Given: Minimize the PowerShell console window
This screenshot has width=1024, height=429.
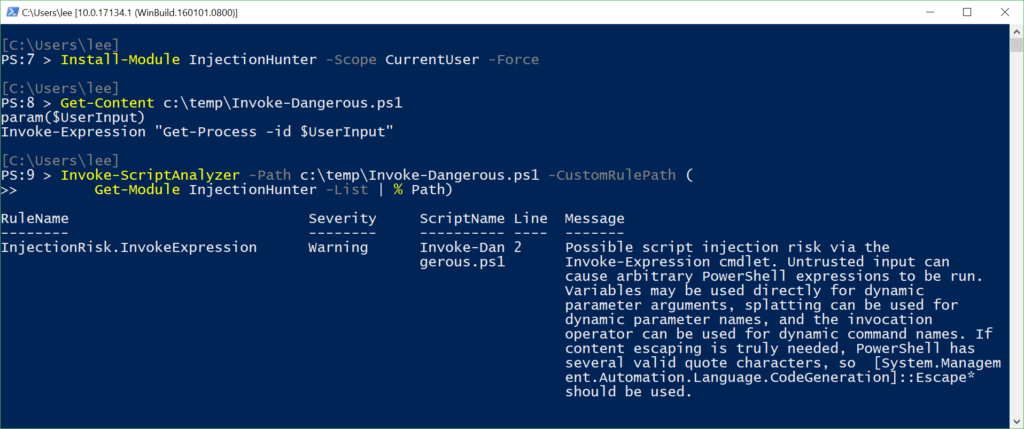Looking at the screenshot, I should coord(921,12).
